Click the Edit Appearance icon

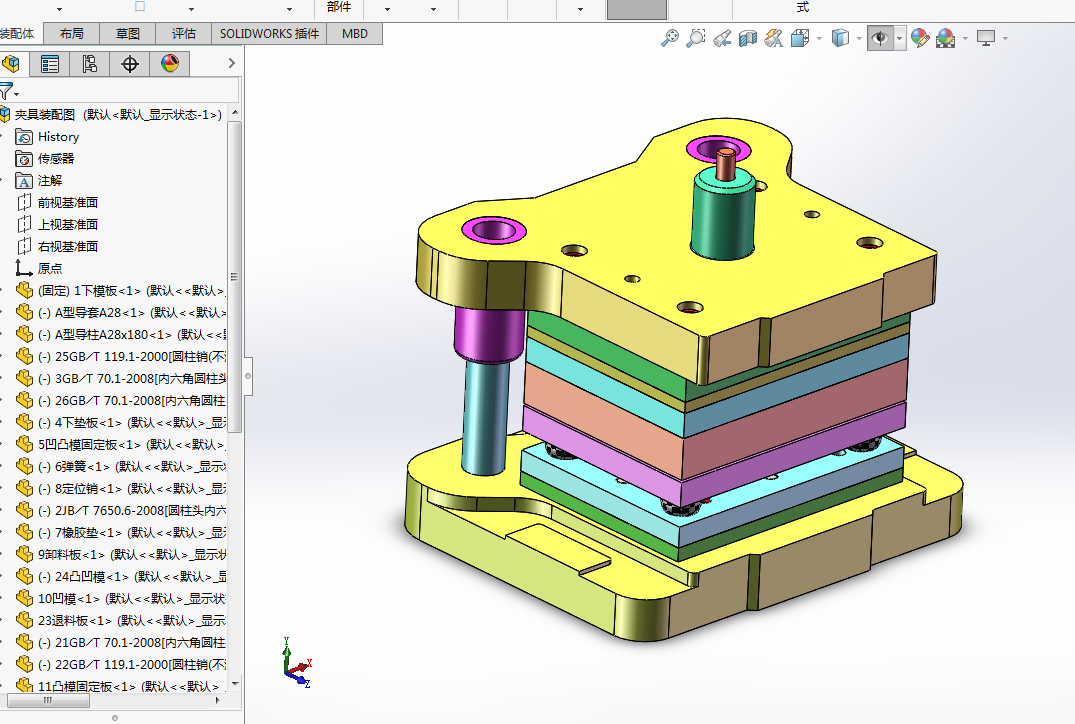click(919, 38)
